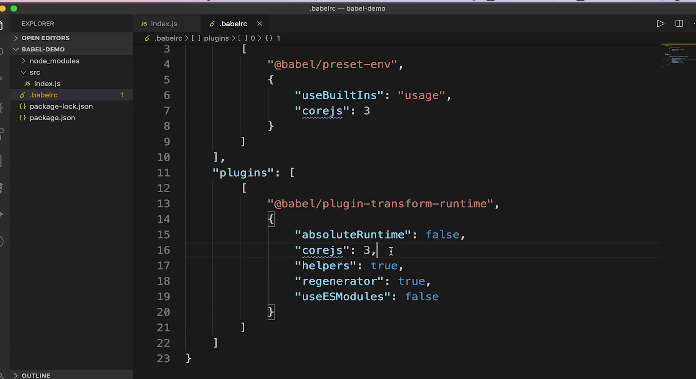Click the JSON braces icon beside package-lock.json
Screen dimensions: 696x379
pyautogui.click(x=23, y=107)
